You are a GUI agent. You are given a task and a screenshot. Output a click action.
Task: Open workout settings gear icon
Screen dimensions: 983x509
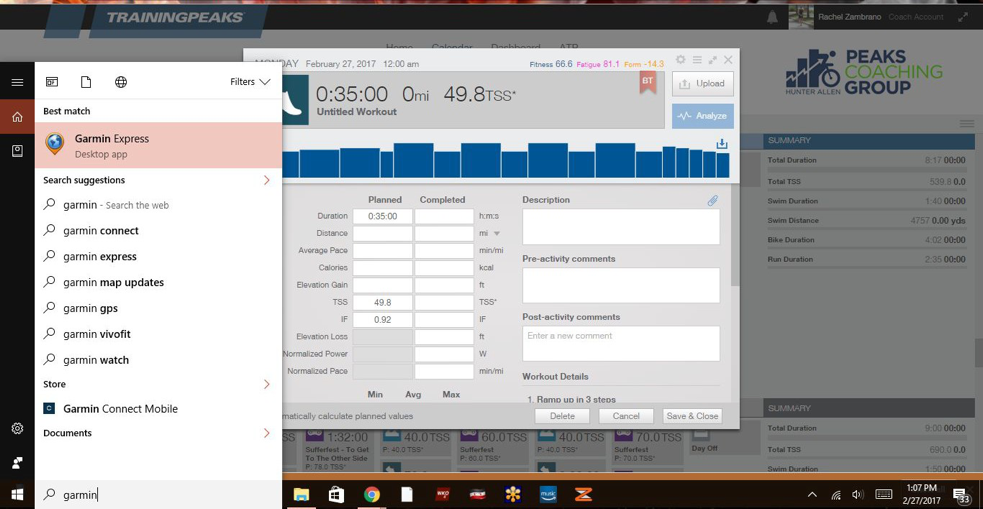[681, 60]
